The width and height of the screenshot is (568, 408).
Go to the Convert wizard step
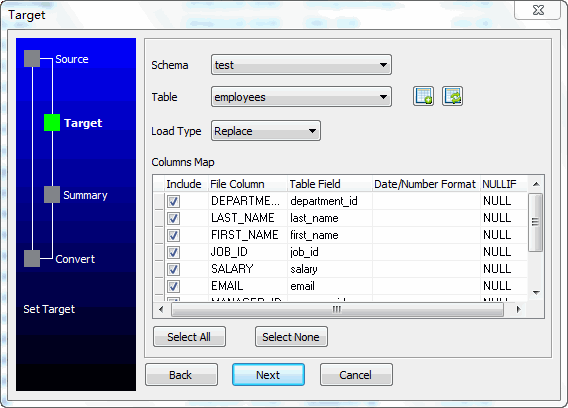tap(75, 259)
